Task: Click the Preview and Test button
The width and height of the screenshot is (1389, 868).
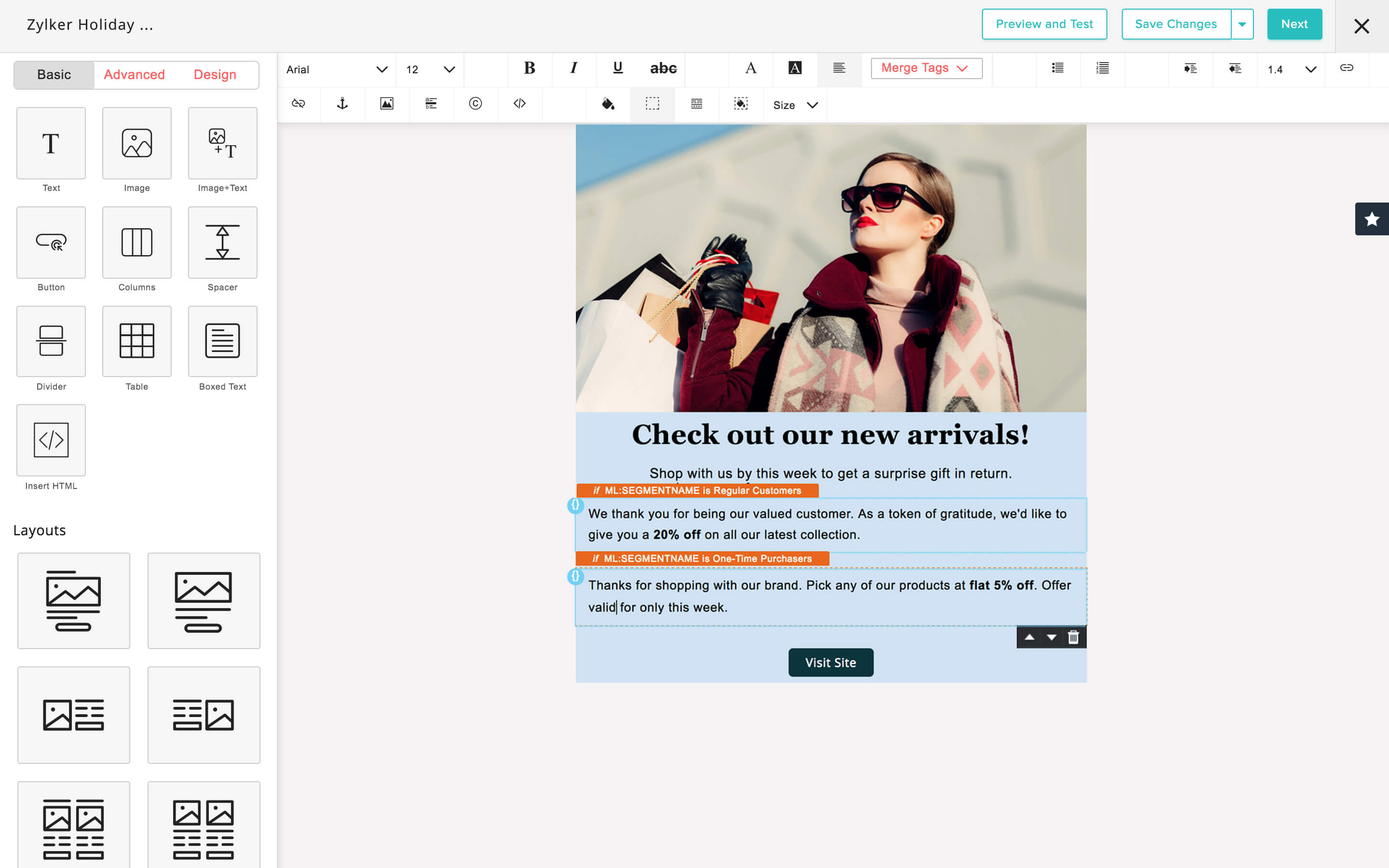Action: pos(1044,24)
